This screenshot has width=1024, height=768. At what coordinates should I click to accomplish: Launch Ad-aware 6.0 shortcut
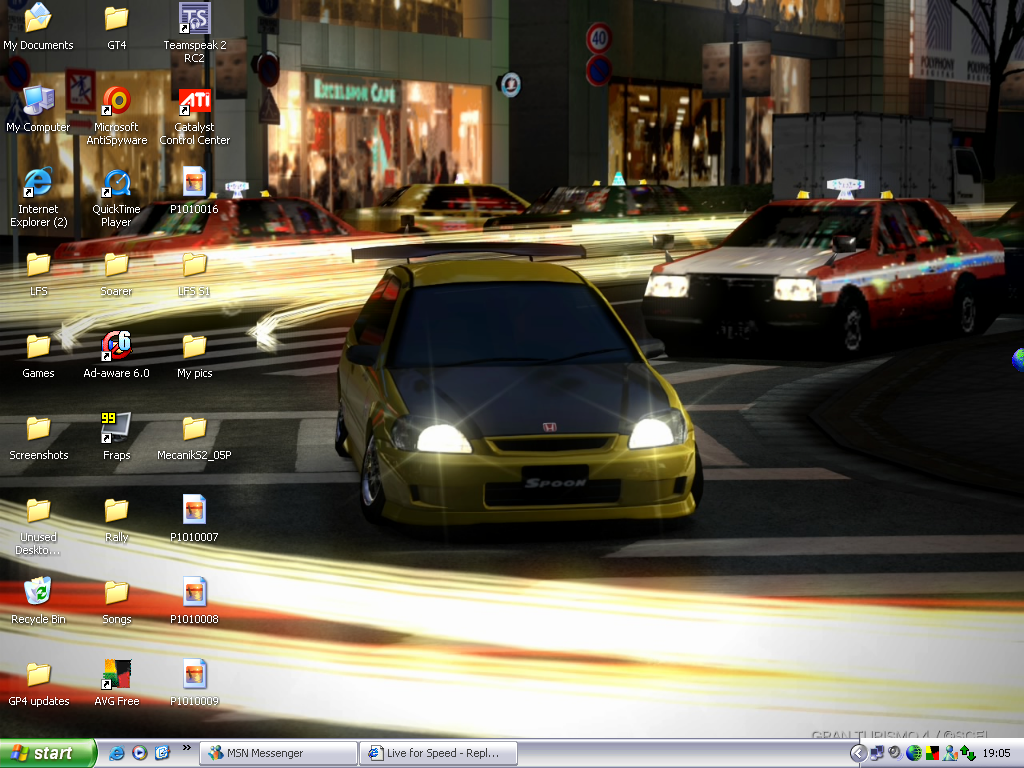coord(116,355)
